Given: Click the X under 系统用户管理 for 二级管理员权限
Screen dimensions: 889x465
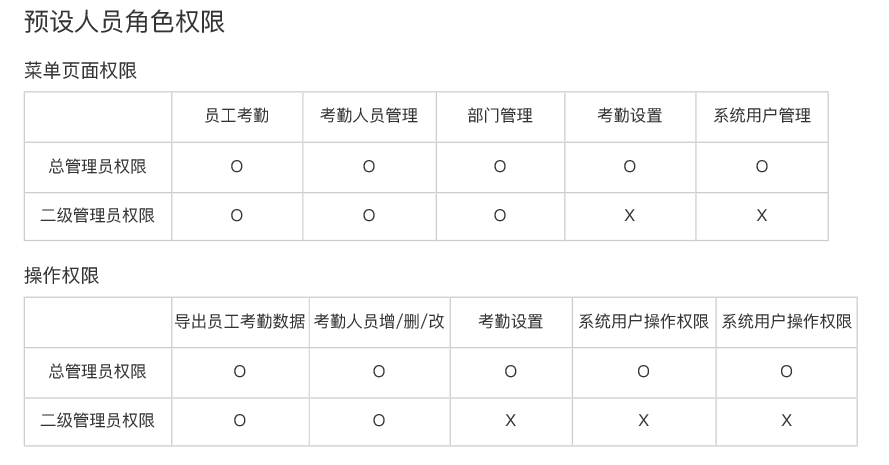Looking at the screenshot, I should click(x=762, y=216).
